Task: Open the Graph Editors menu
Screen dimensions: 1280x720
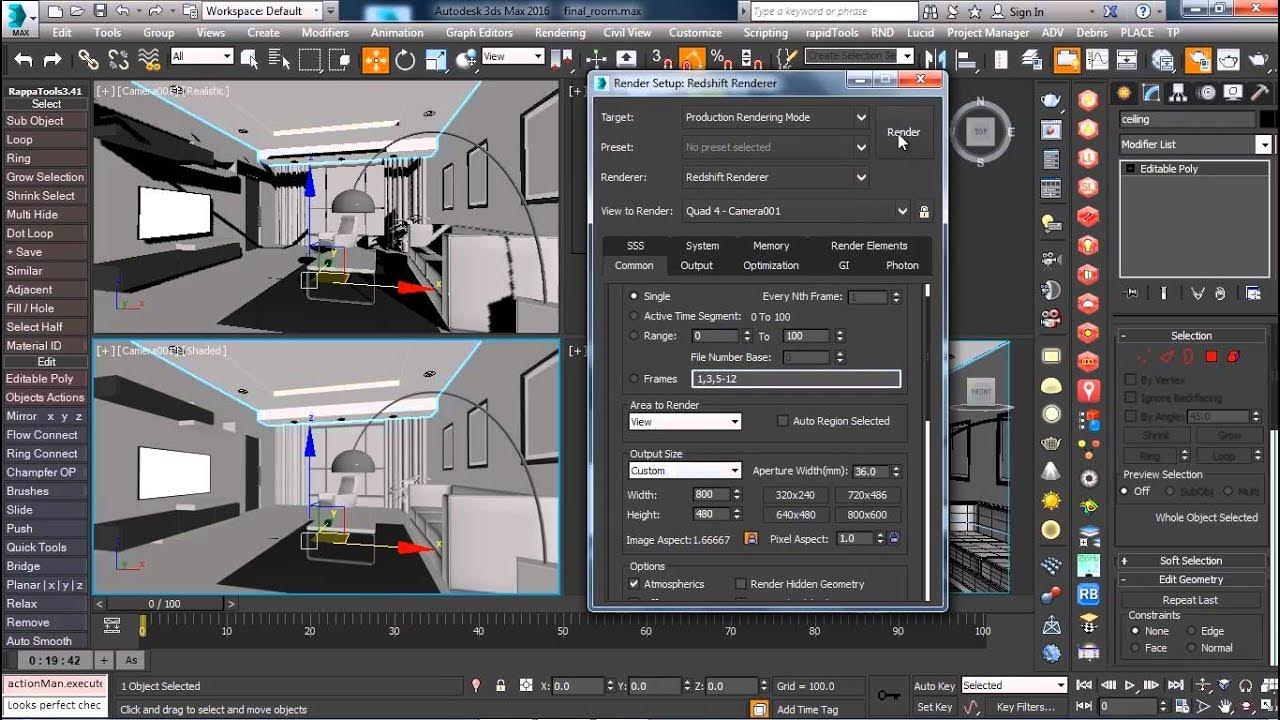Action: 479,33
